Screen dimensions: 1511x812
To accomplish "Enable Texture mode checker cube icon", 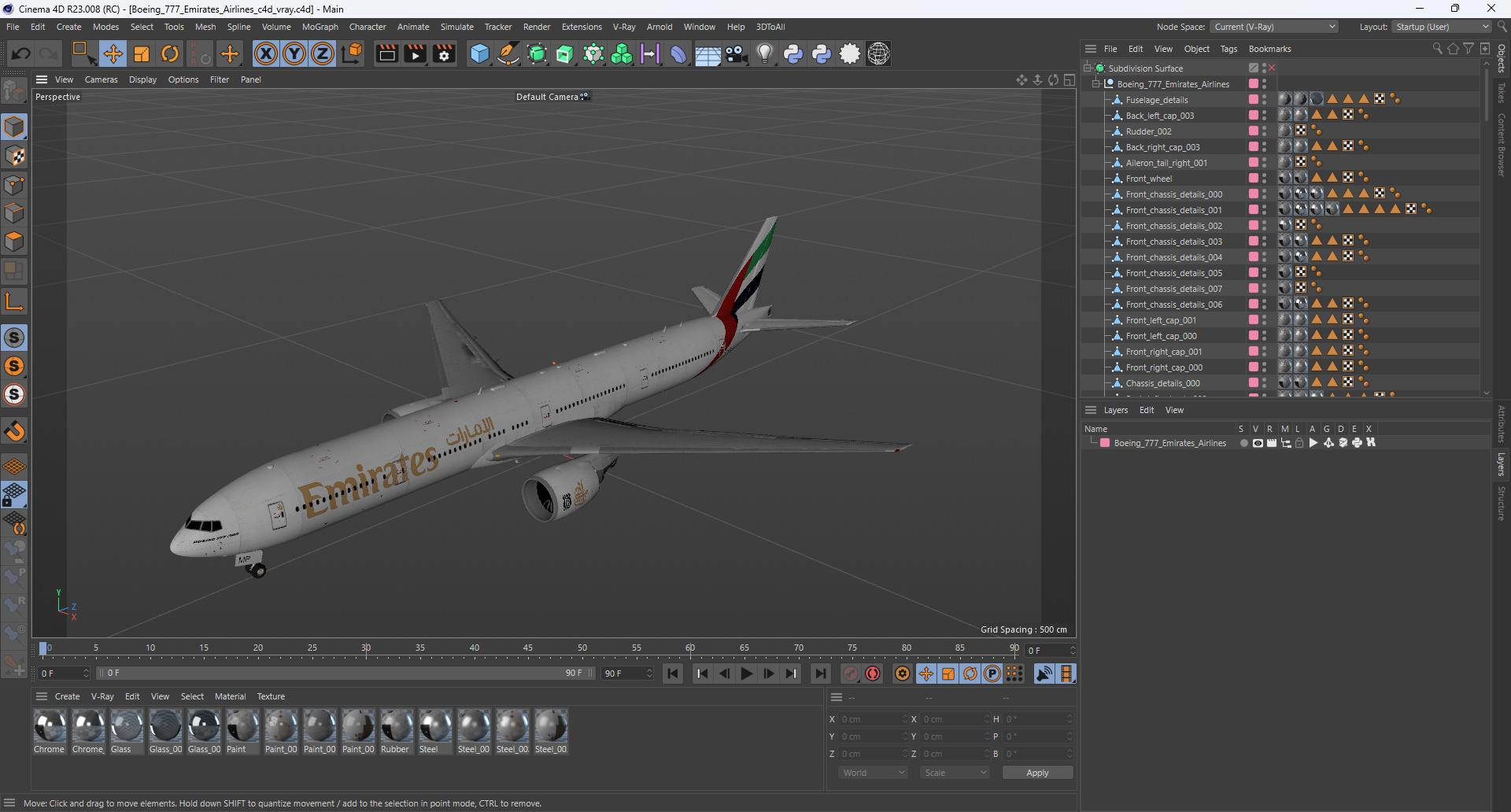I will click(x=14, y=156).
